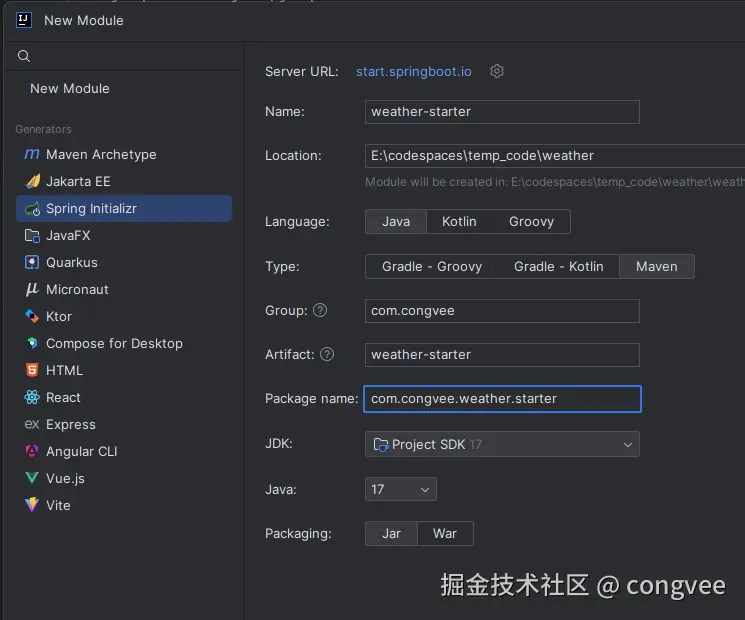Open the start.springboot.io server link
The height and width of the screenshot is (620, 745).
(413, 71)
